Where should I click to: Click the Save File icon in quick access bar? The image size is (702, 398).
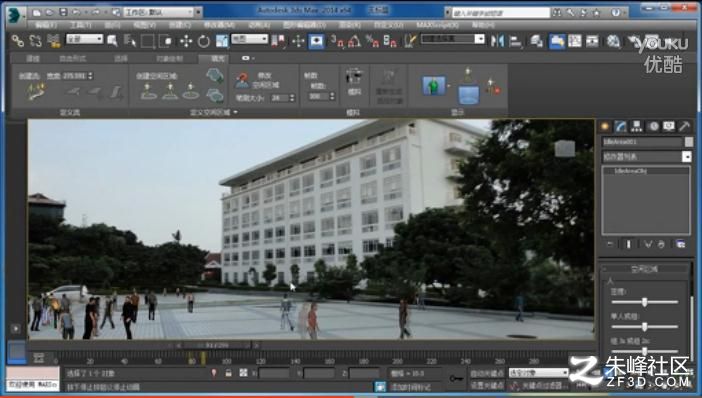(x=64, y=12)
